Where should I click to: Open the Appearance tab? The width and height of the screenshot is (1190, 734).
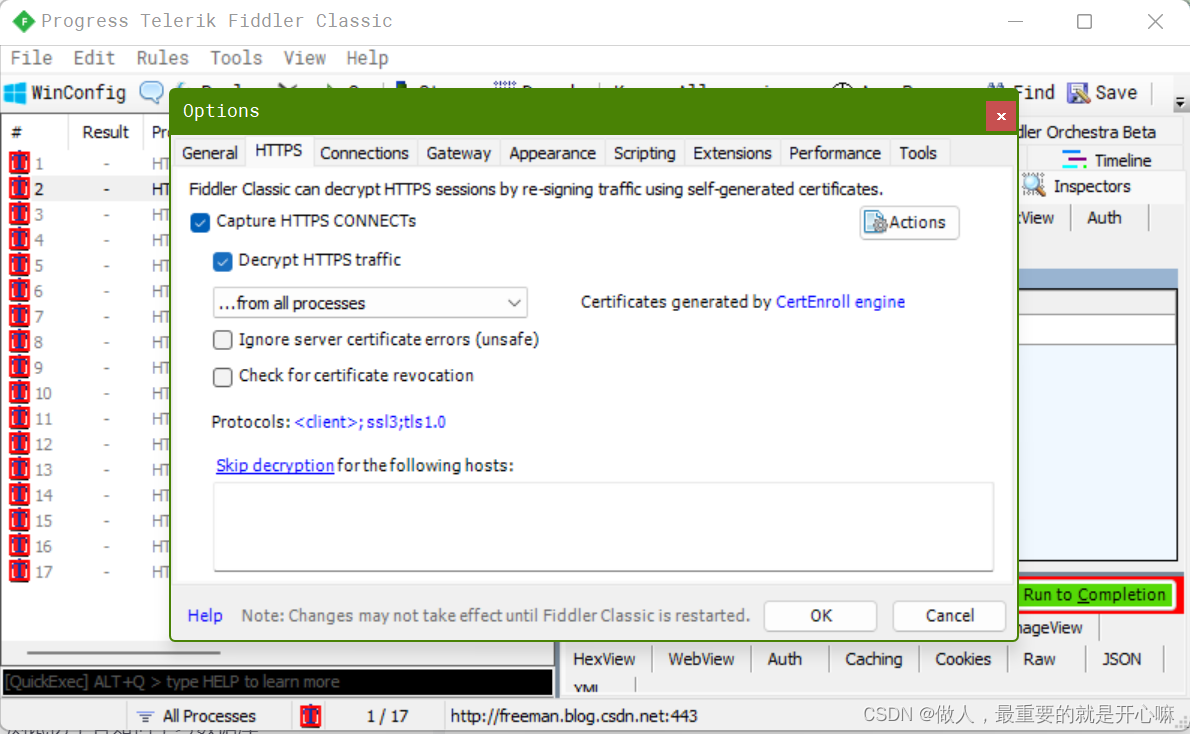tap(552, 153)
